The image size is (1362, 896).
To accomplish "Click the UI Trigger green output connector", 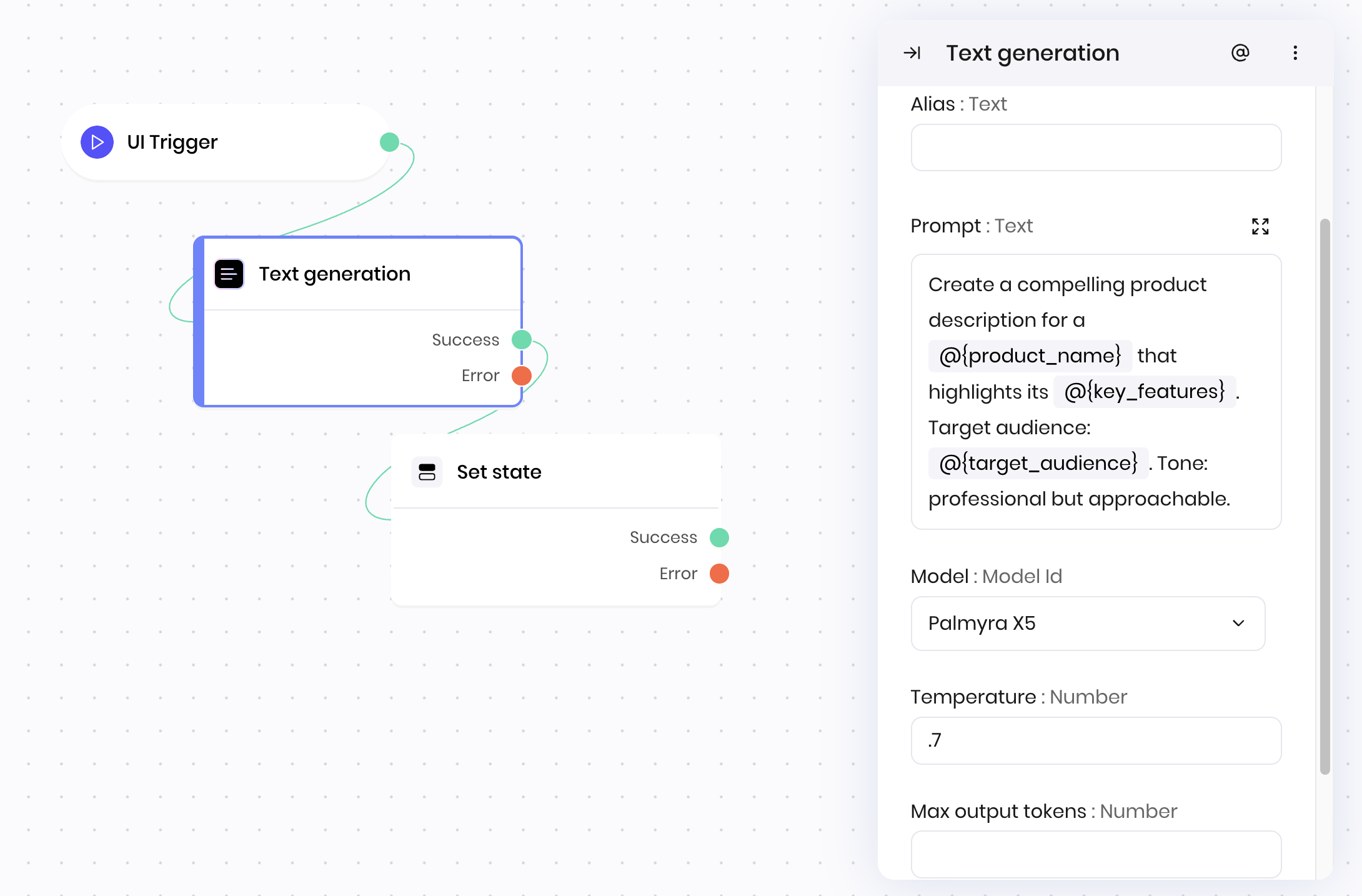I will pos(389,142).
